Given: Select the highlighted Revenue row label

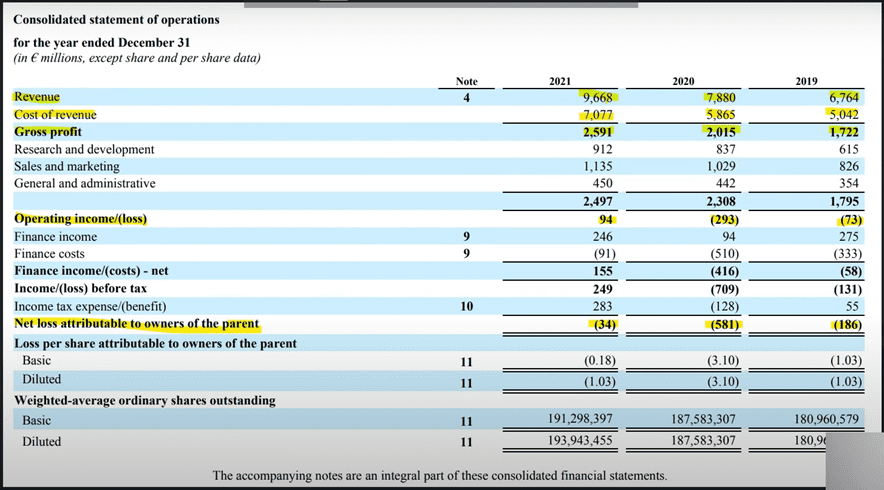Looking at the screenshot, I should pyautogui.click(x=37, y=97).
